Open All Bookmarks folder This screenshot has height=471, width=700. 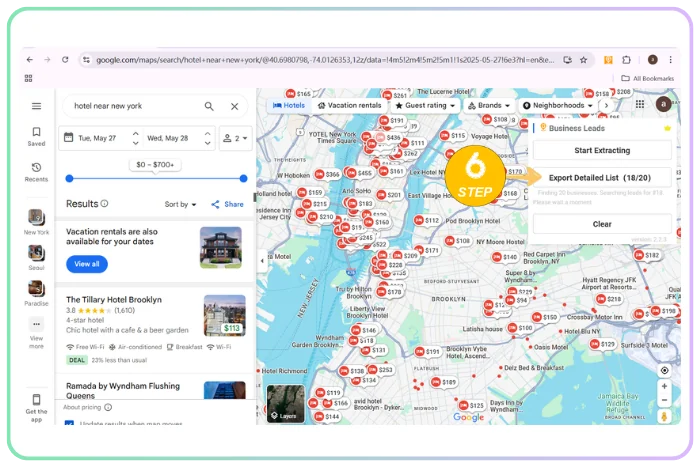coord(647,79)
